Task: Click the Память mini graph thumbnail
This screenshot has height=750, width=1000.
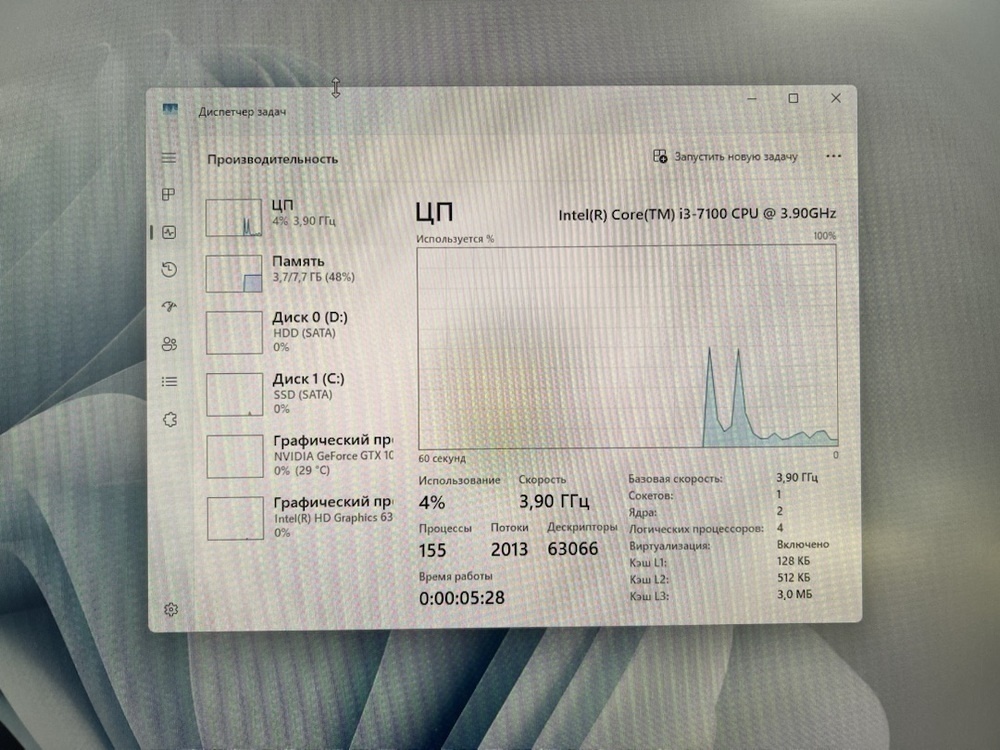Action: [233, 274]
